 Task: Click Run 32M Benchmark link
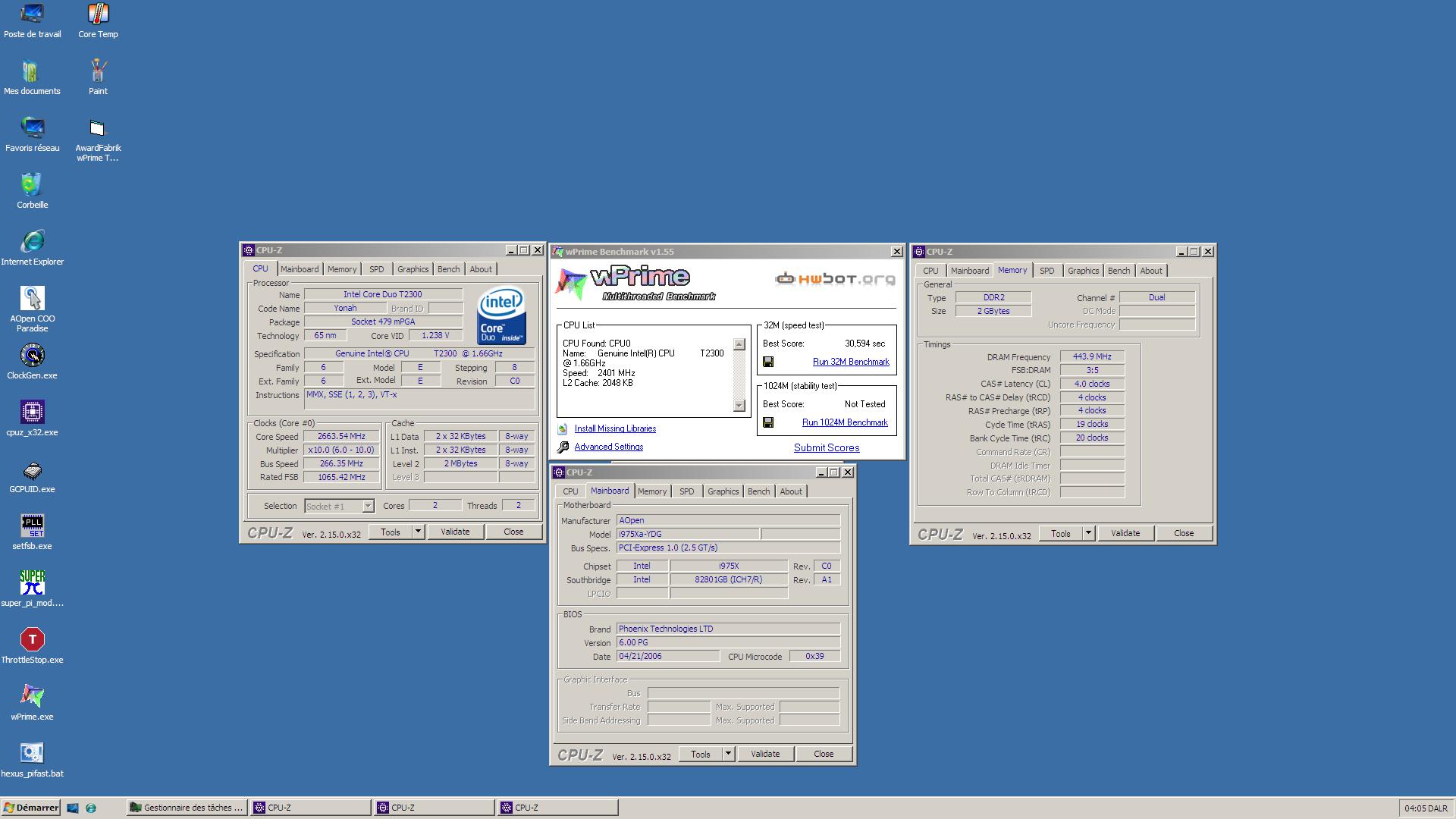(x=851, y=362)
